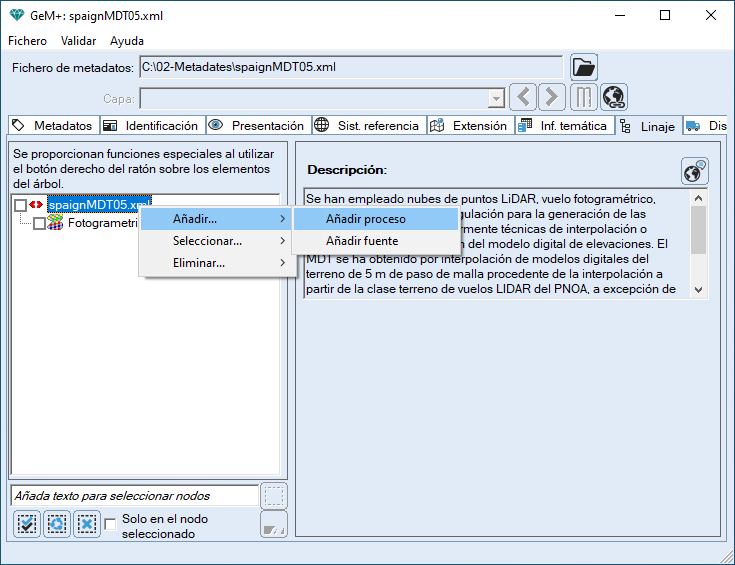
Task: Toggle the spaignMDT05.xml node checkbox
Action: click(21, 205)
